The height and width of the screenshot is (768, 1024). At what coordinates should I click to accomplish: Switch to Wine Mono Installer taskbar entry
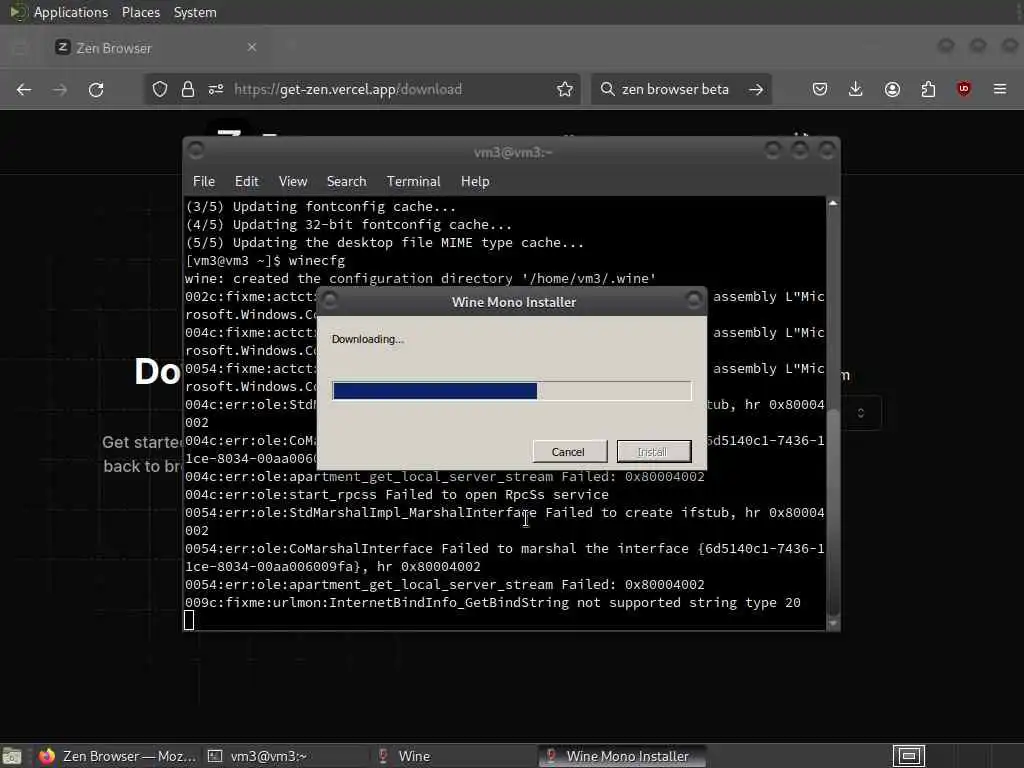click(x=622, y=756)
